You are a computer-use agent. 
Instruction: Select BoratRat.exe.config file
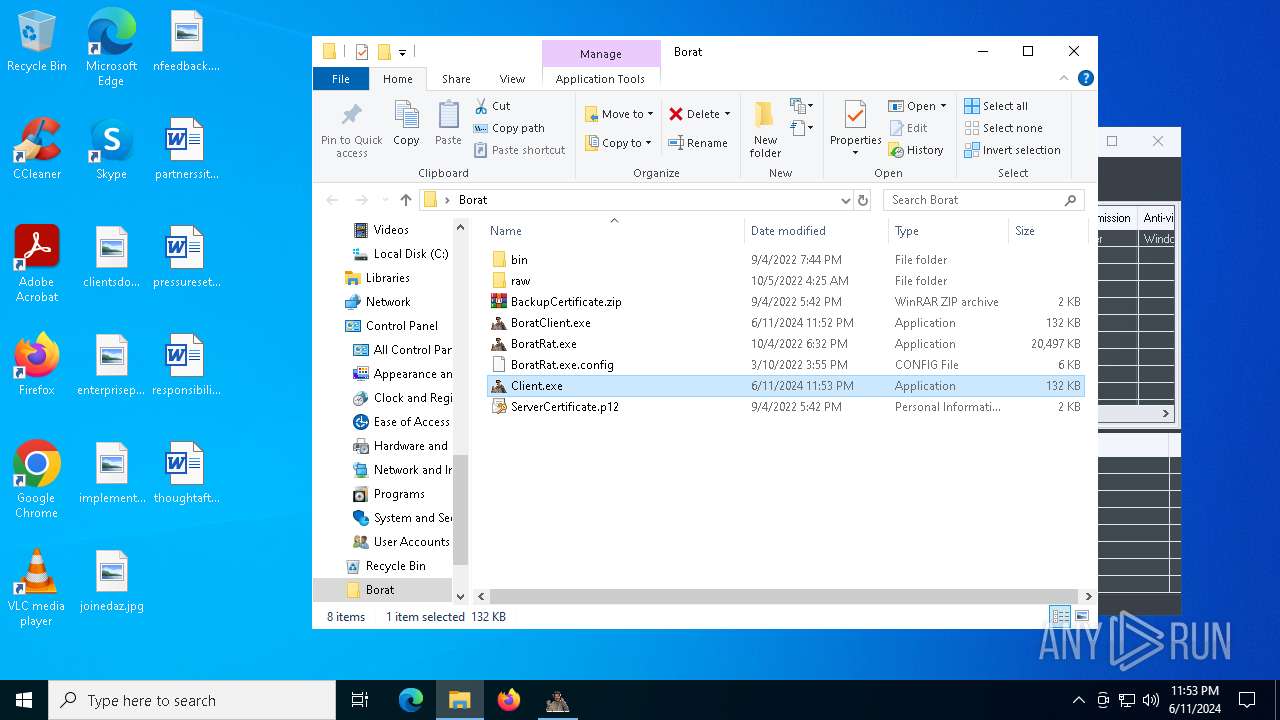click(x=785, y=365)
